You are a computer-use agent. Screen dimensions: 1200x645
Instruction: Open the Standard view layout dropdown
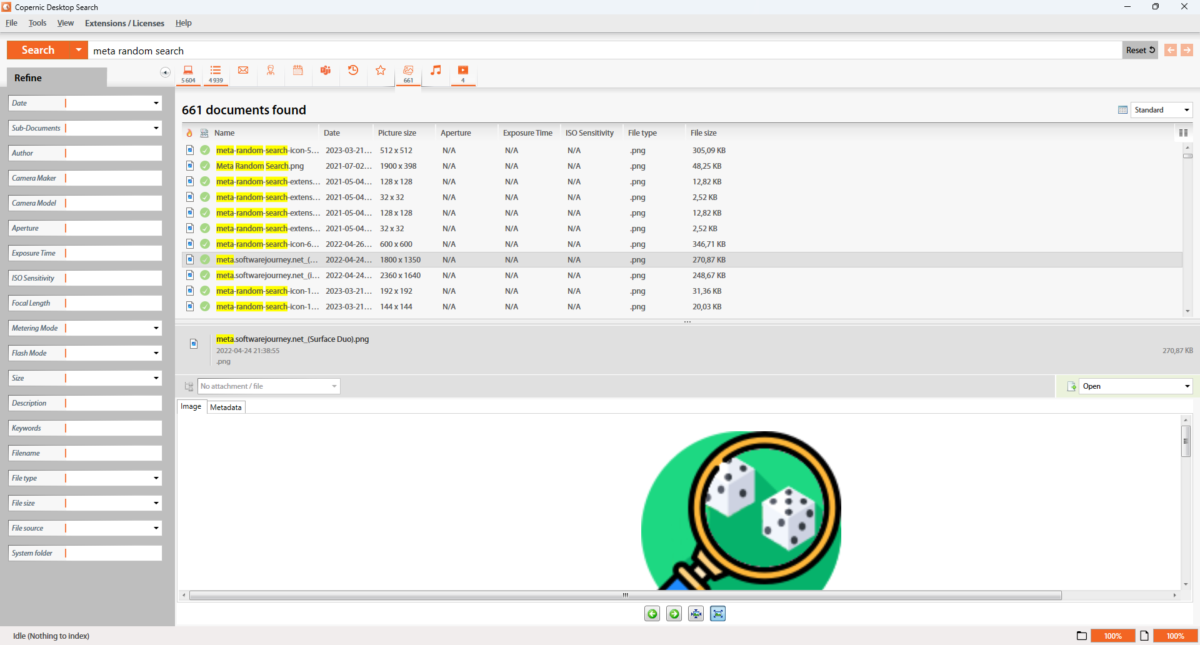click(x=1161, y=109)
